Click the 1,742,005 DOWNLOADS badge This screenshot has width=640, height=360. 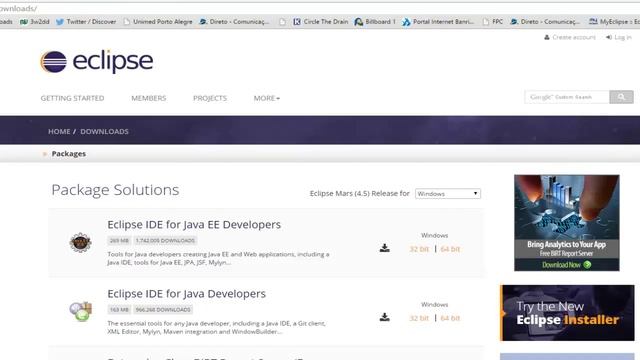pyautogui.click(x=165, y=241)
